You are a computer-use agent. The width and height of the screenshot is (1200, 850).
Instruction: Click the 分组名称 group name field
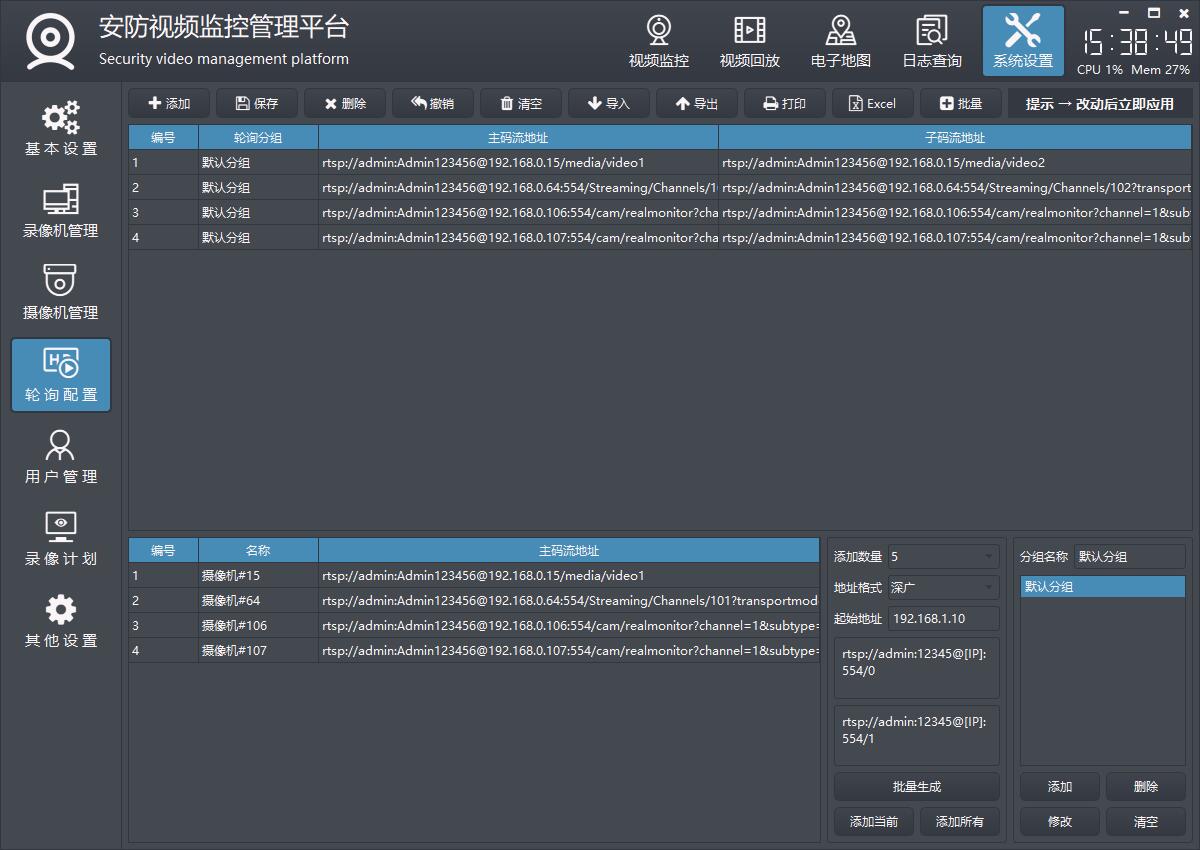click(1129, 557)
